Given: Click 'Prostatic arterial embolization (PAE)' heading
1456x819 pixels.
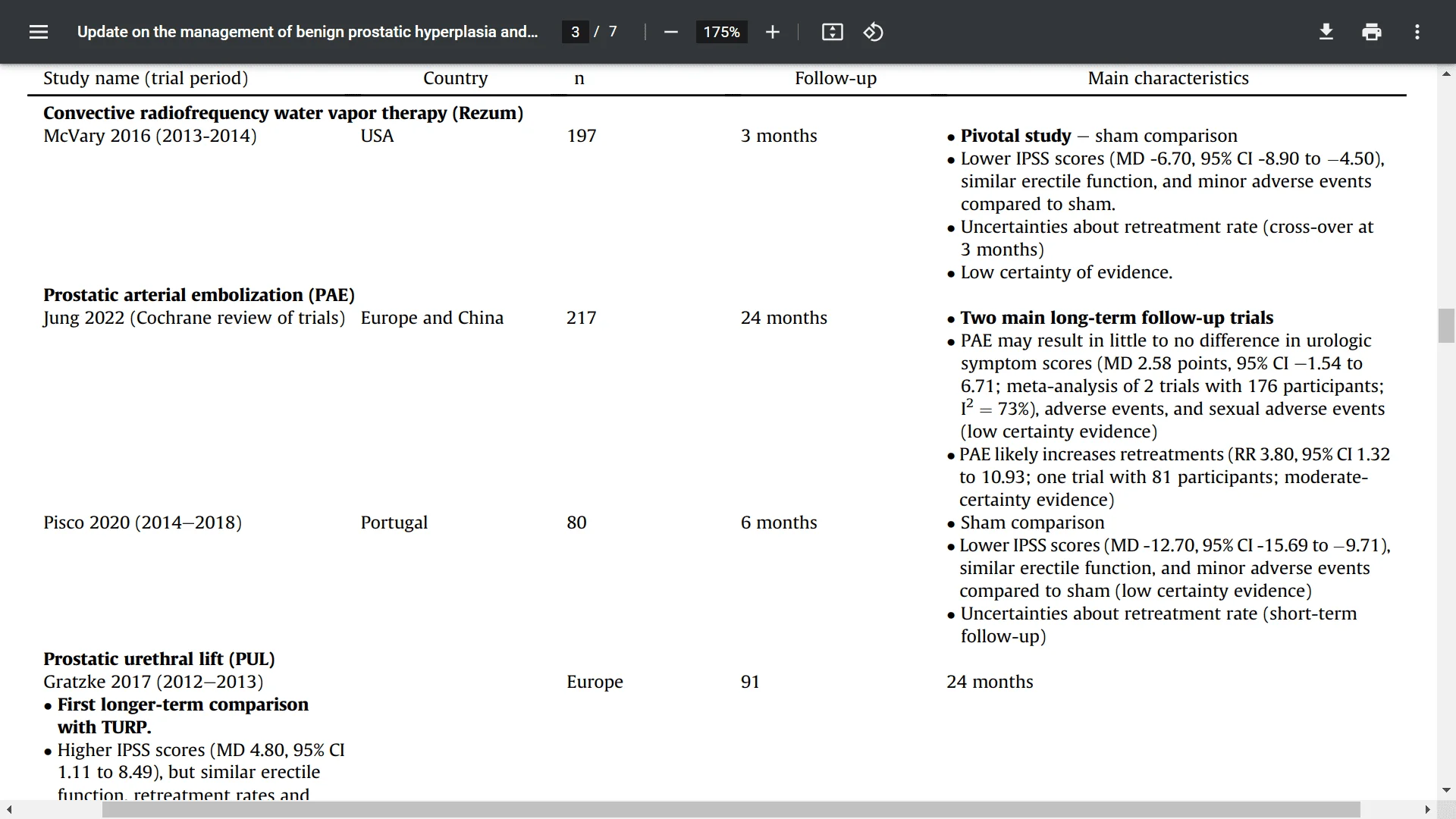Looking at the screenshot, I should point(199,295).
